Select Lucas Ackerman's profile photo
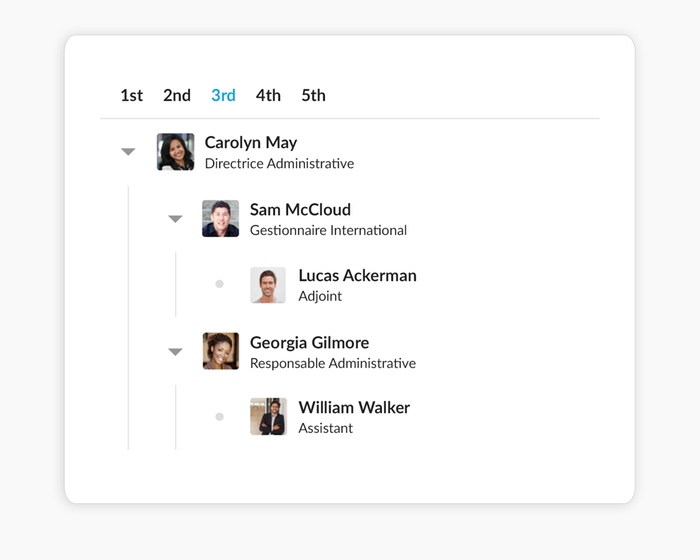Screen dimensions: 700x560 click(x=268, y=285)
